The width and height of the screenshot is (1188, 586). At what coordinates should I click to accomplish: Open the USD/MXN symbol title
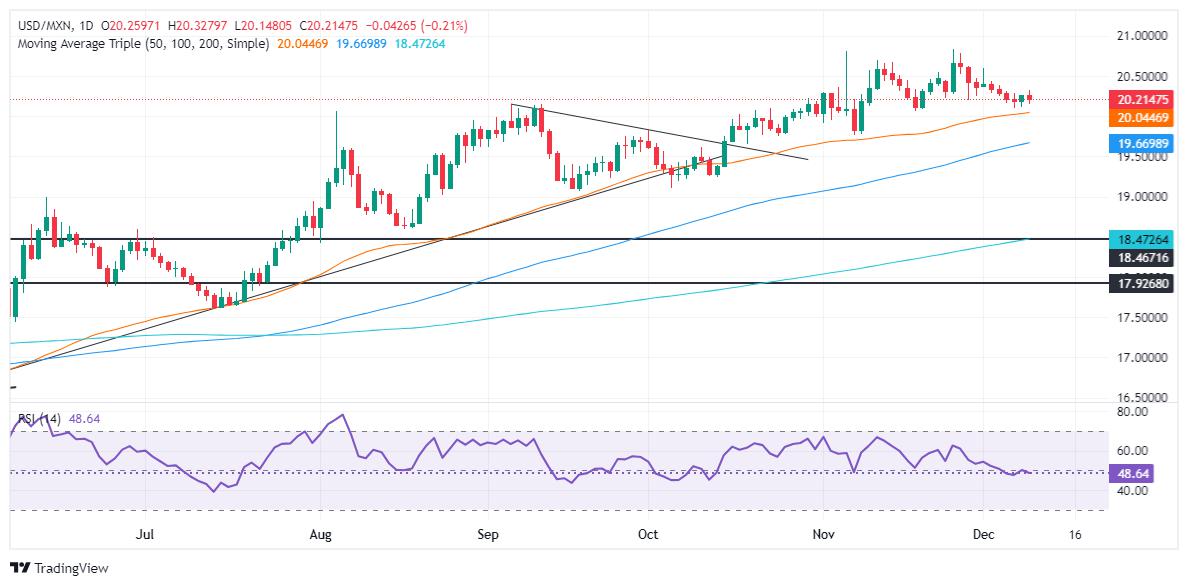[x=39, y=26]
